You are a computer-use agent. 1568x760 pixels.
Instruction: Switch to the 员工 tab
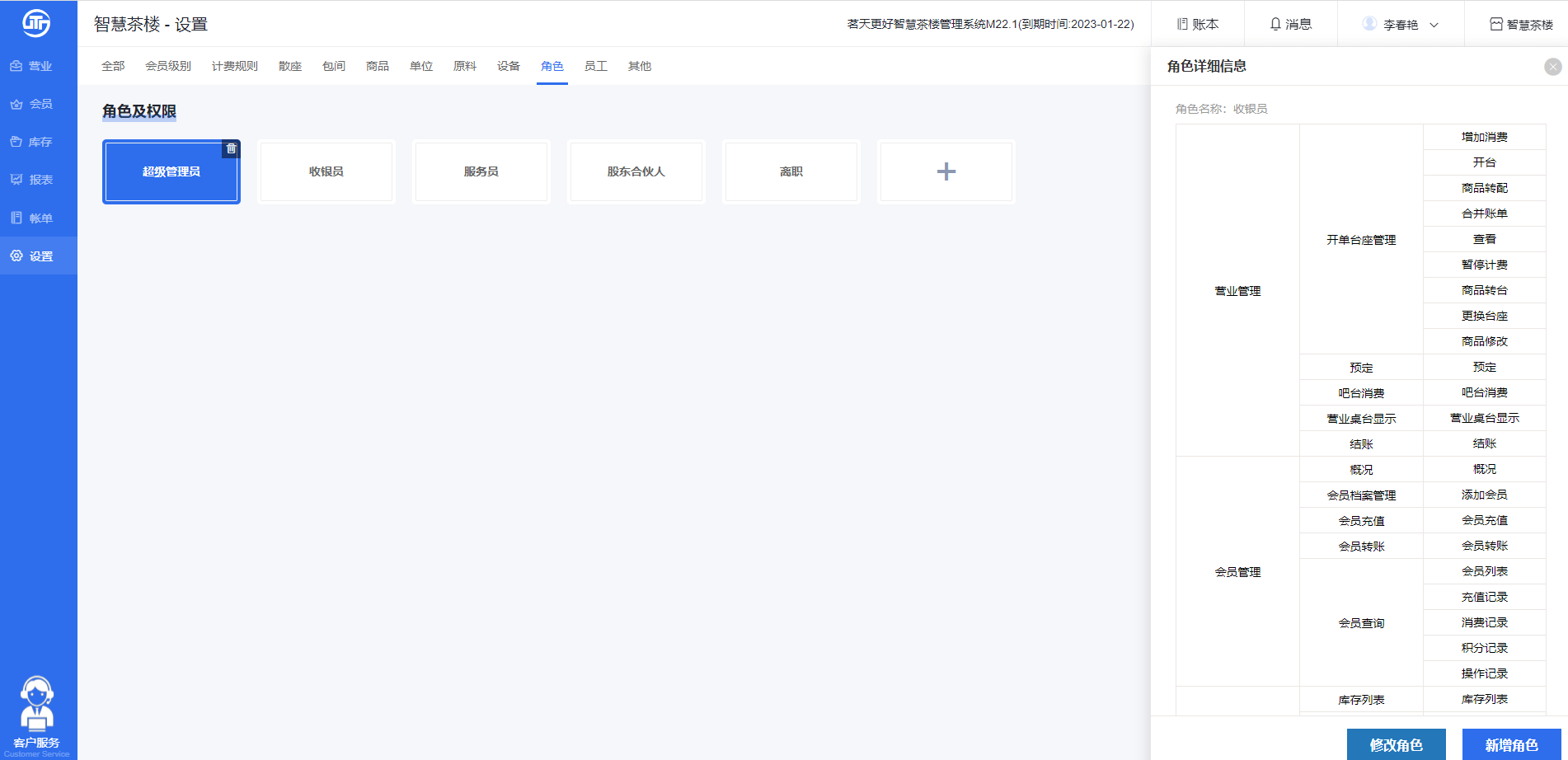click(x=595, y=66)
